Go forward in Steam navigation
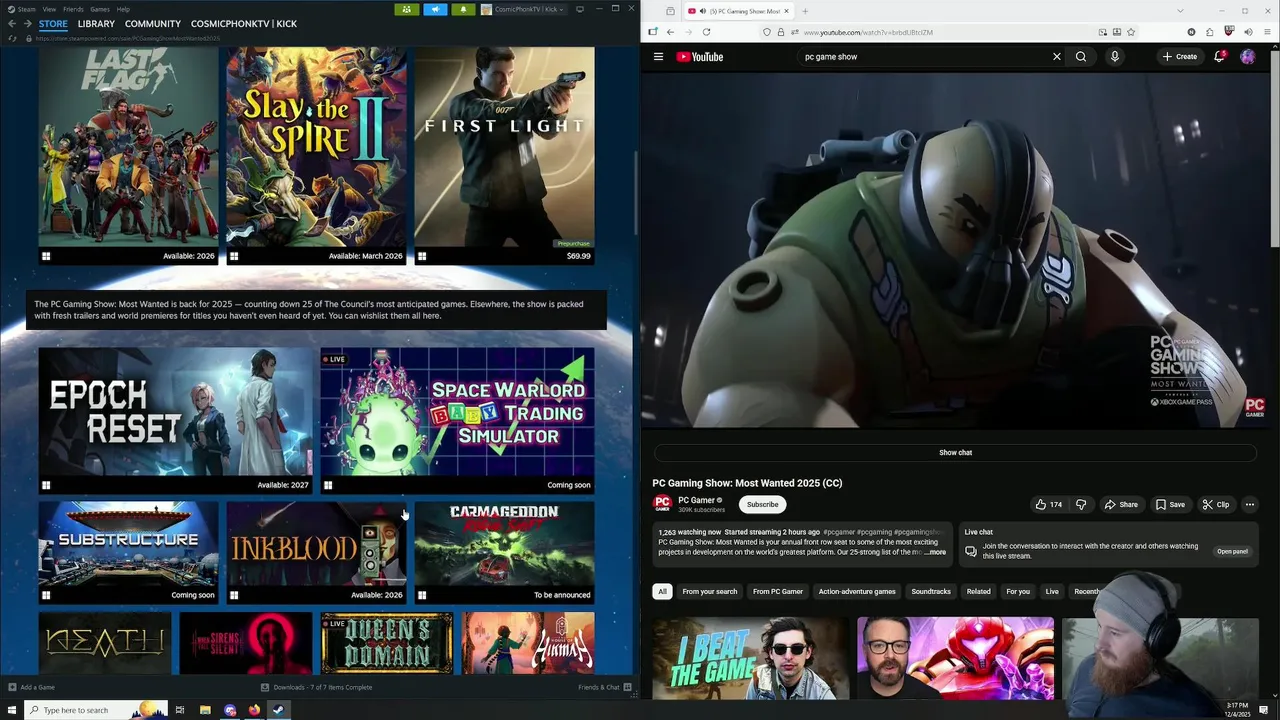The height and width of the screenshot is (720, 1280). (x=27, y=23)
